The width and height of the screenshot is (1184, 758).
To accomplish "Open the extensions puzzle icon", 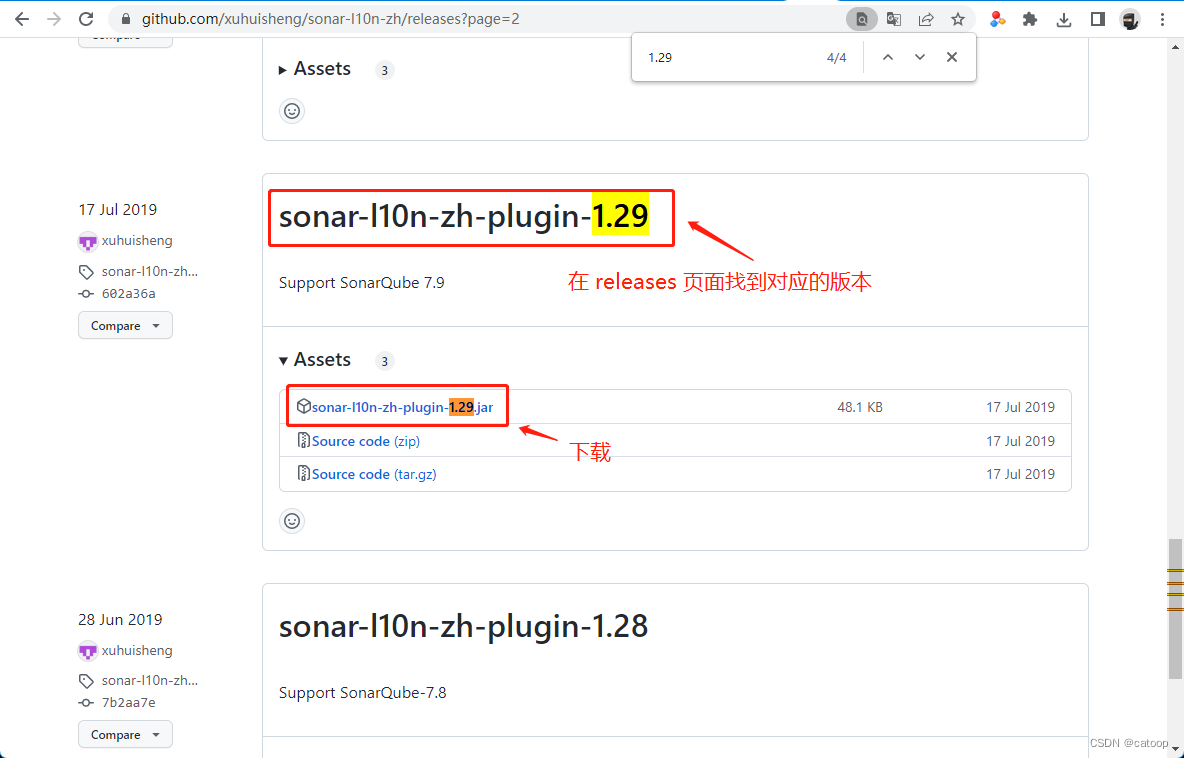I will click(1030, 20).
